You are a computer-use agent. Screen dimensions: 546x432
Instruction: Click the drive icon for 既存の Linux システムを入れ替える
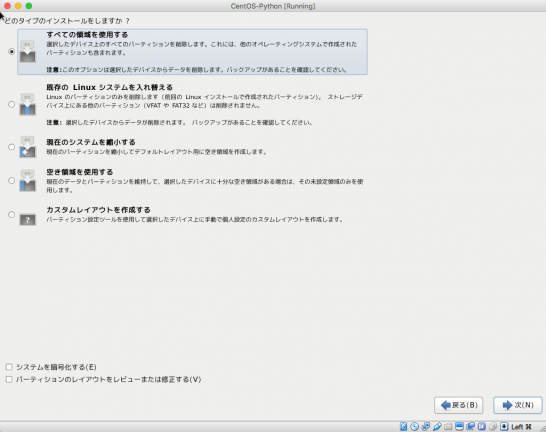(x=28, y=104)
